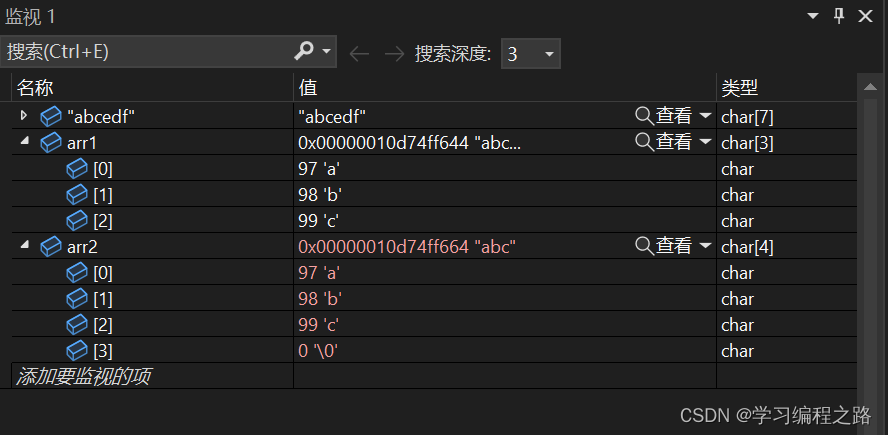
Task: Open visualizer dropdown arrow in arr2 row
Action: [705, 246]
